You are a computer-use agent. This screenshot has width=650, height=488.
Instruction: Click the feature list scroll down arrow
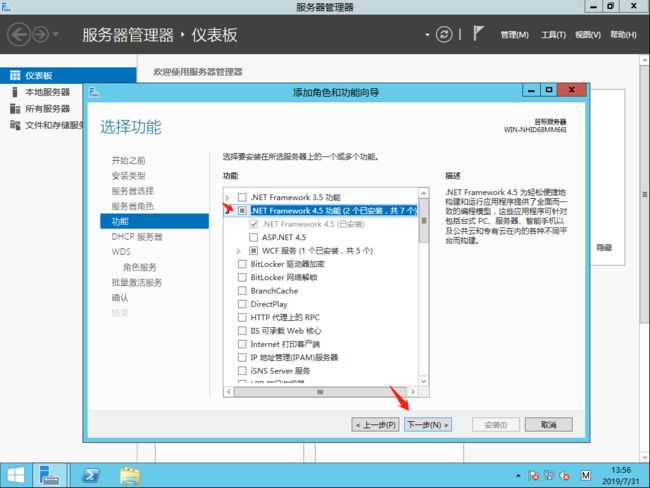pos(424,381)
